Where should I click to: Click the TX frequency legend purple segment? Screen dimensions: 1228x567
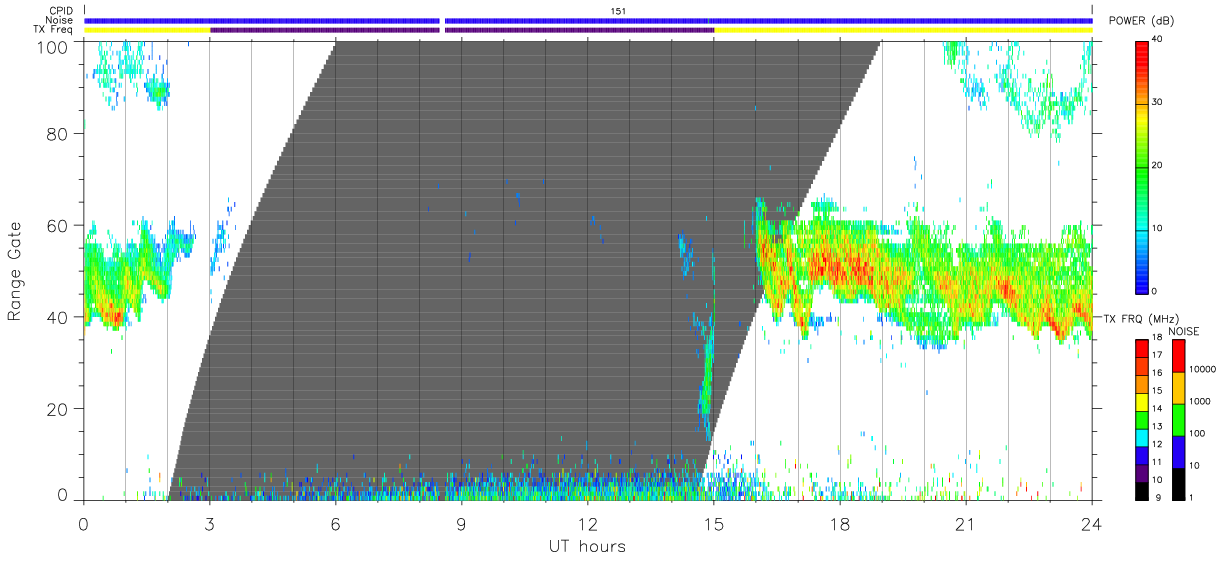coord(1142,471)
